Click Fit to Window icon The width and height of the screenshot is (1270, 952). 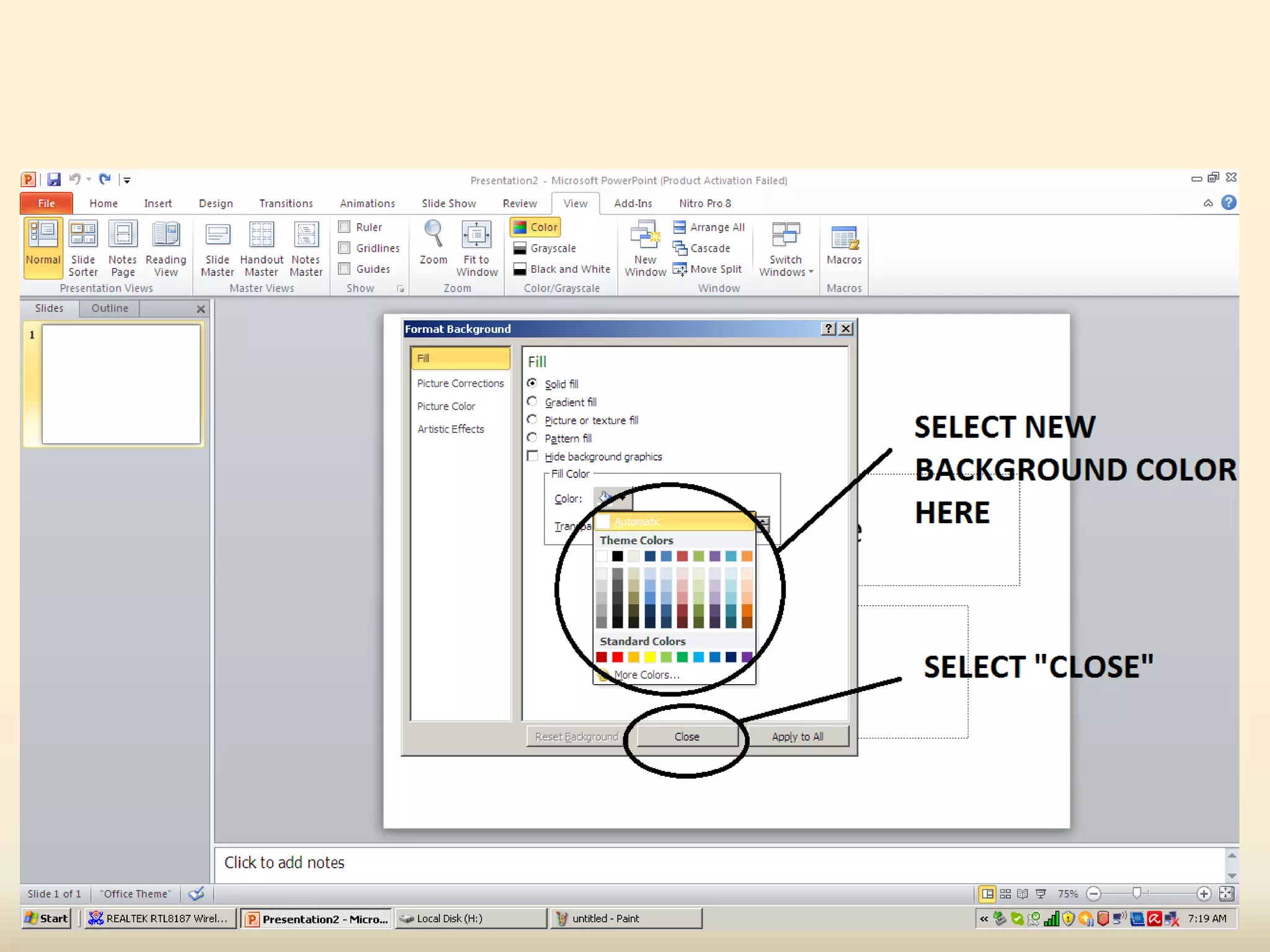(476, 236)
